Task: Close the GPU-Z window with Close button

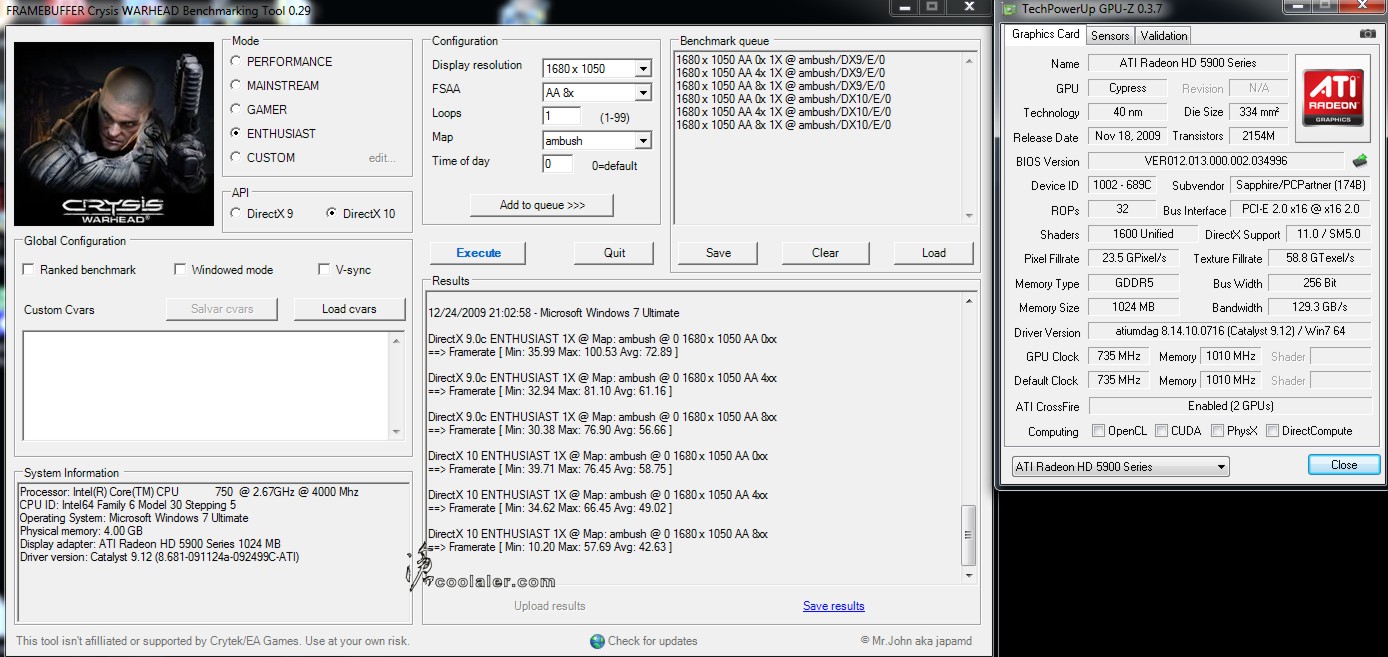Action: [x=1344, y=465]
